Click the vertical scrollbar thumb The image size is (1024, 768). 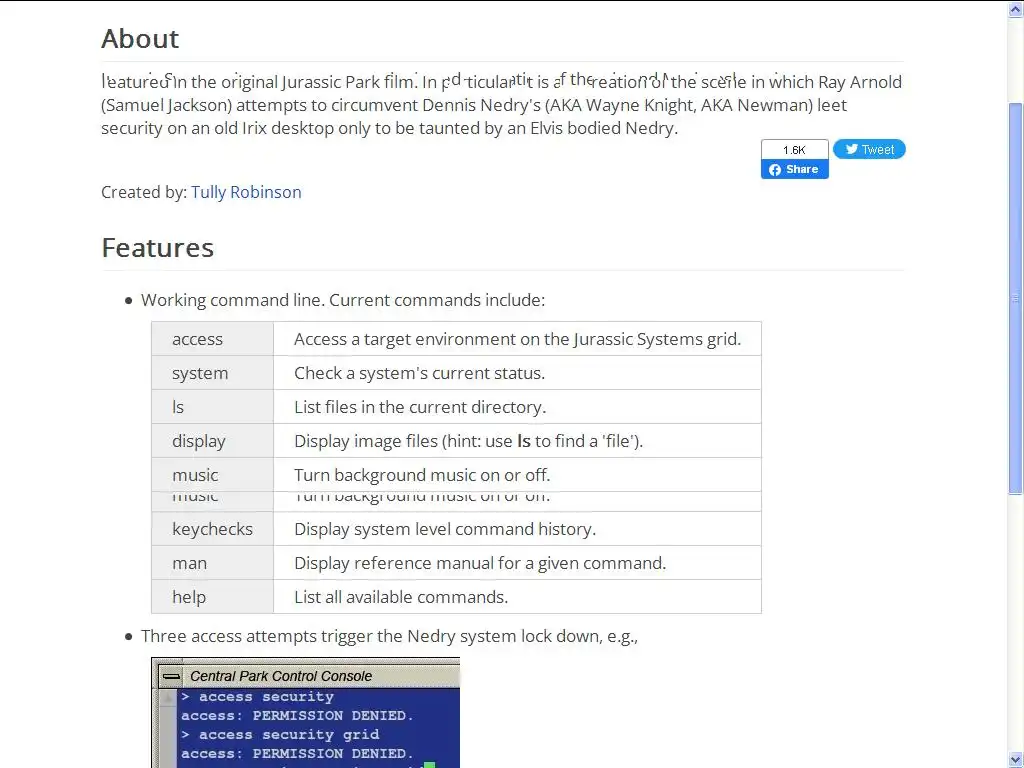(1016, 298)
